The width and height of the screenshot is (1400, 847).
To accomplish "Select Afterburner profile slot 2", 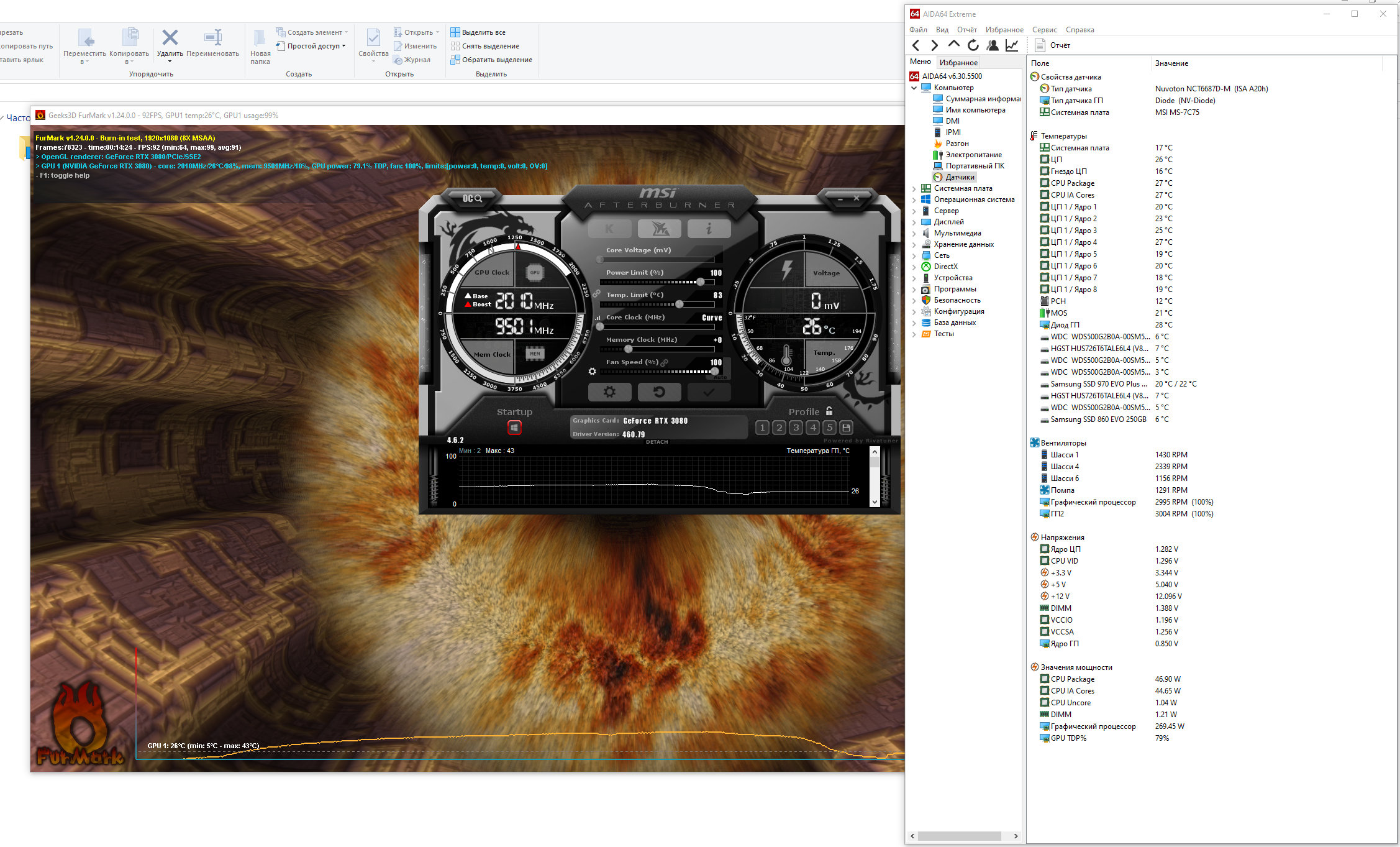I will (779, 428).
